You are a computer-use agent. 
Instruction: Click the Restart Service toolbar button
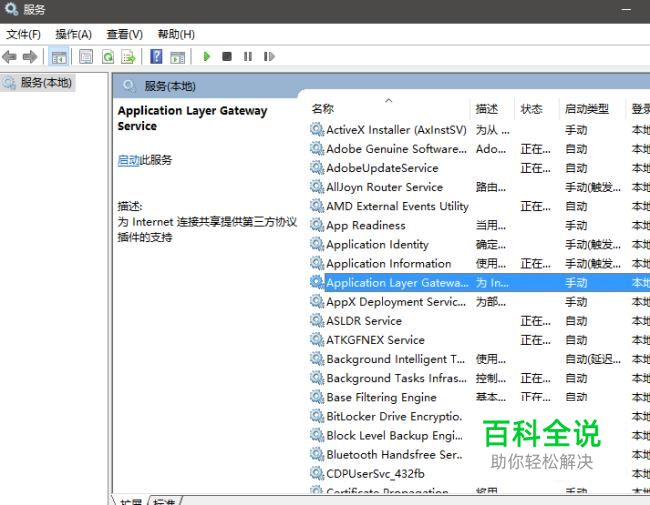point(269,56)
